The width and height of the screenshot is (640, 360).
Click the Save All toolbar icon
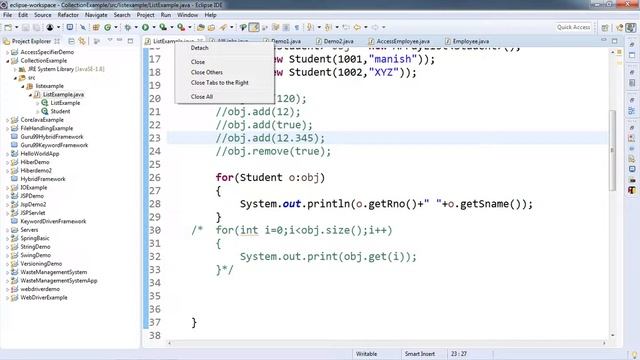[x=36, y=27]
